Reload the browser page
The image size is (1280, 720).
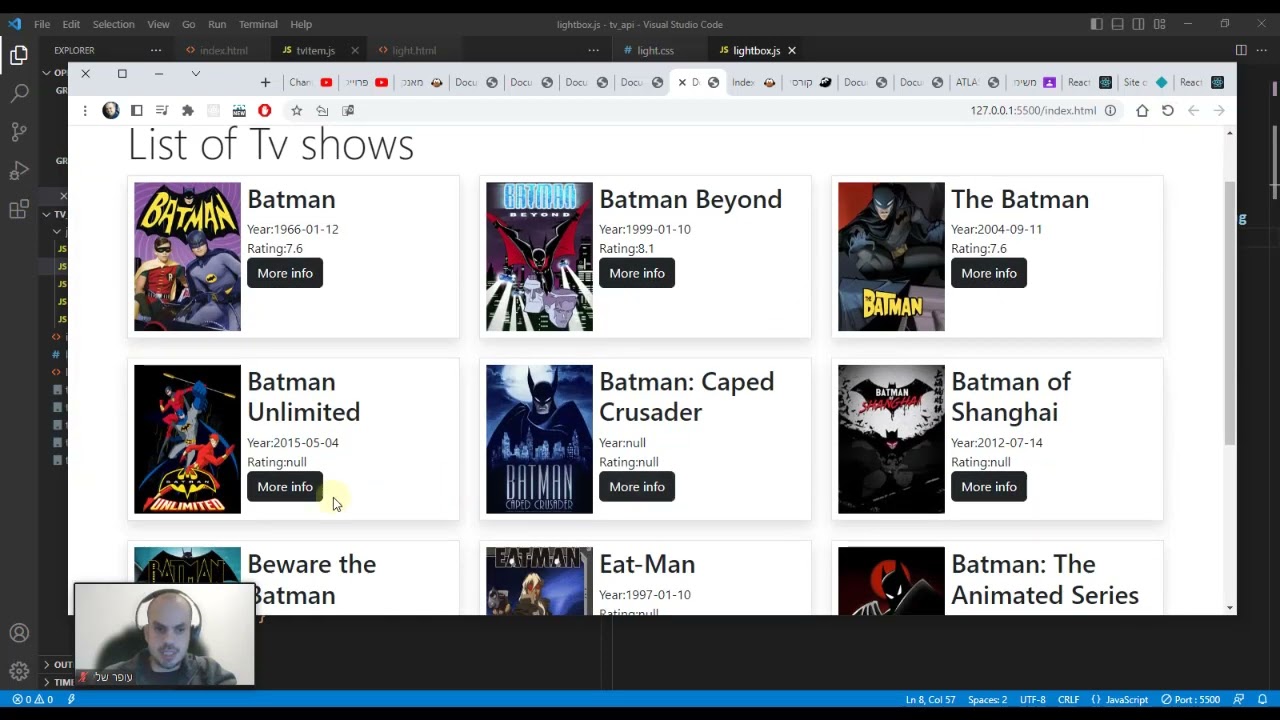[1168, 111]
